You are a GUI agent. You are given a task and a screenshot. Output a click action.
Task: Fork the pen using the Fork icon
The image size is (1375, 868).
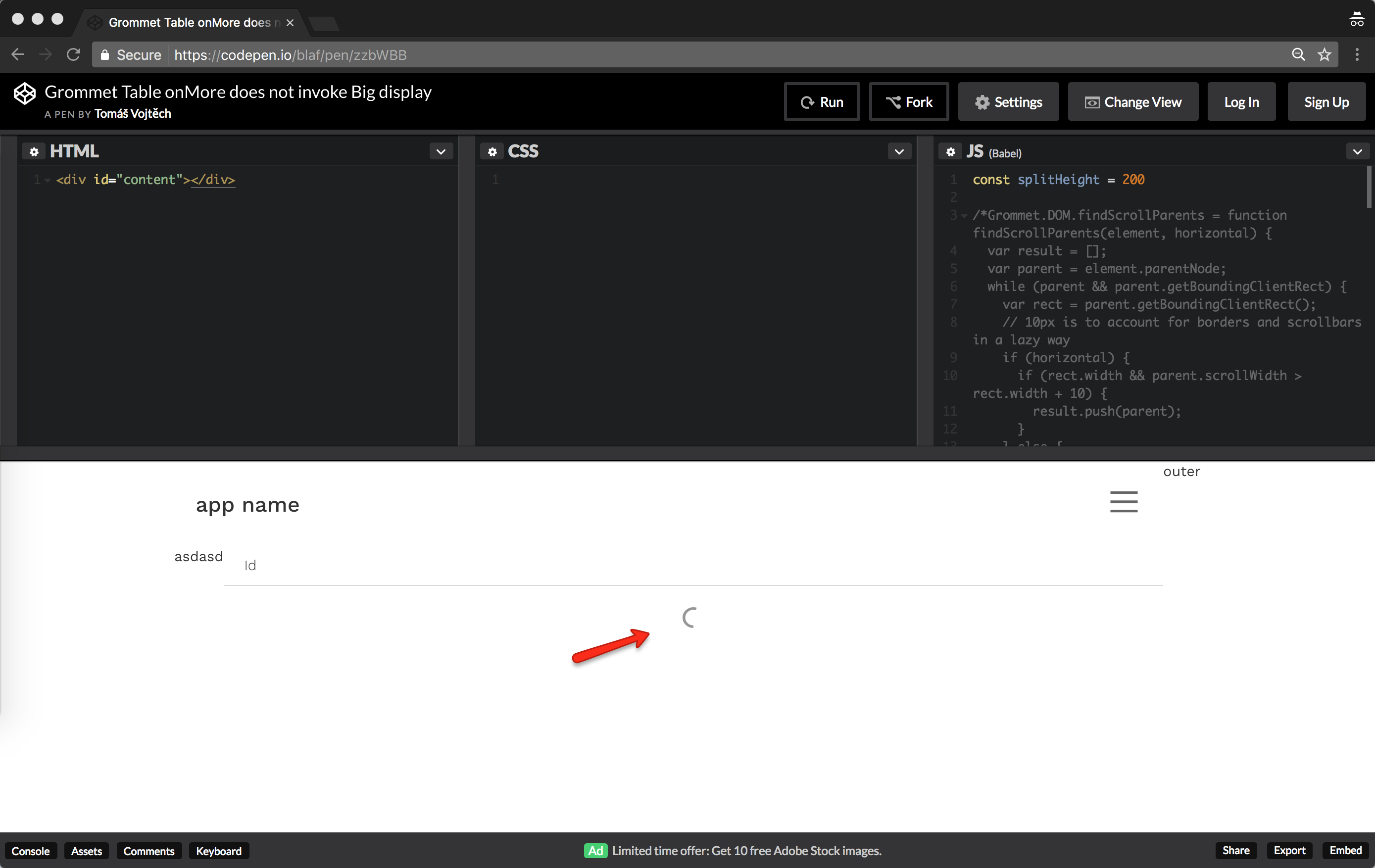click(894, 101)
